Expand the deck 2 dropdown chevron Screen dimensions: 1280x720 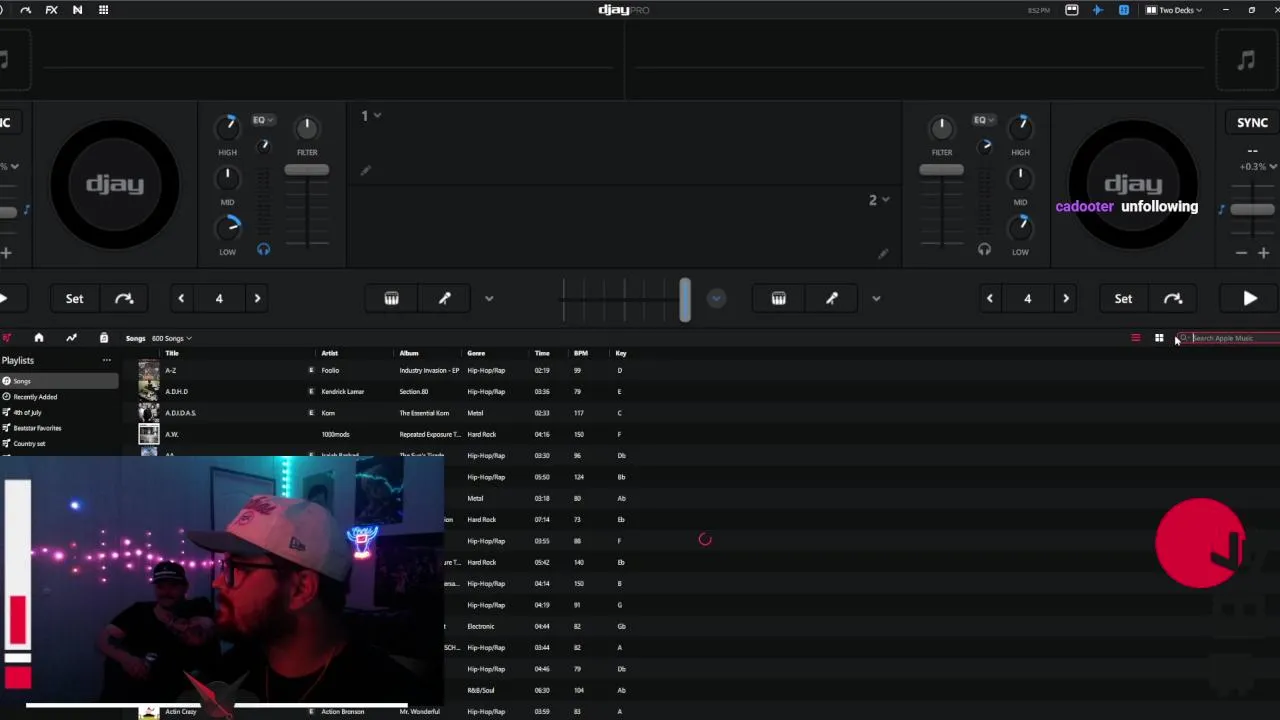tap(885, 200)
